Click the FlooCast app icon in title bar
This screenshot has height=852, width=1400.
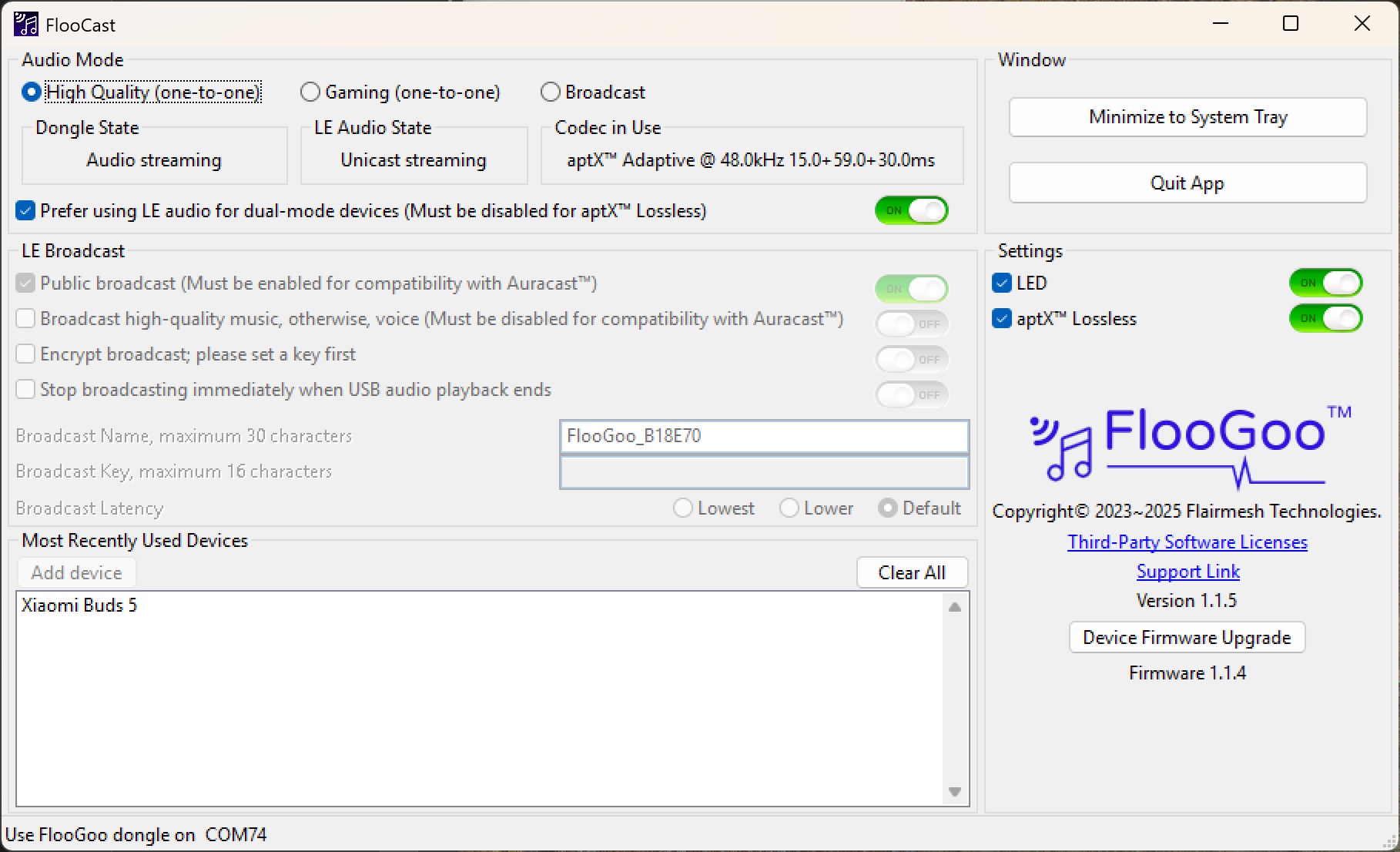coord(25,25)
